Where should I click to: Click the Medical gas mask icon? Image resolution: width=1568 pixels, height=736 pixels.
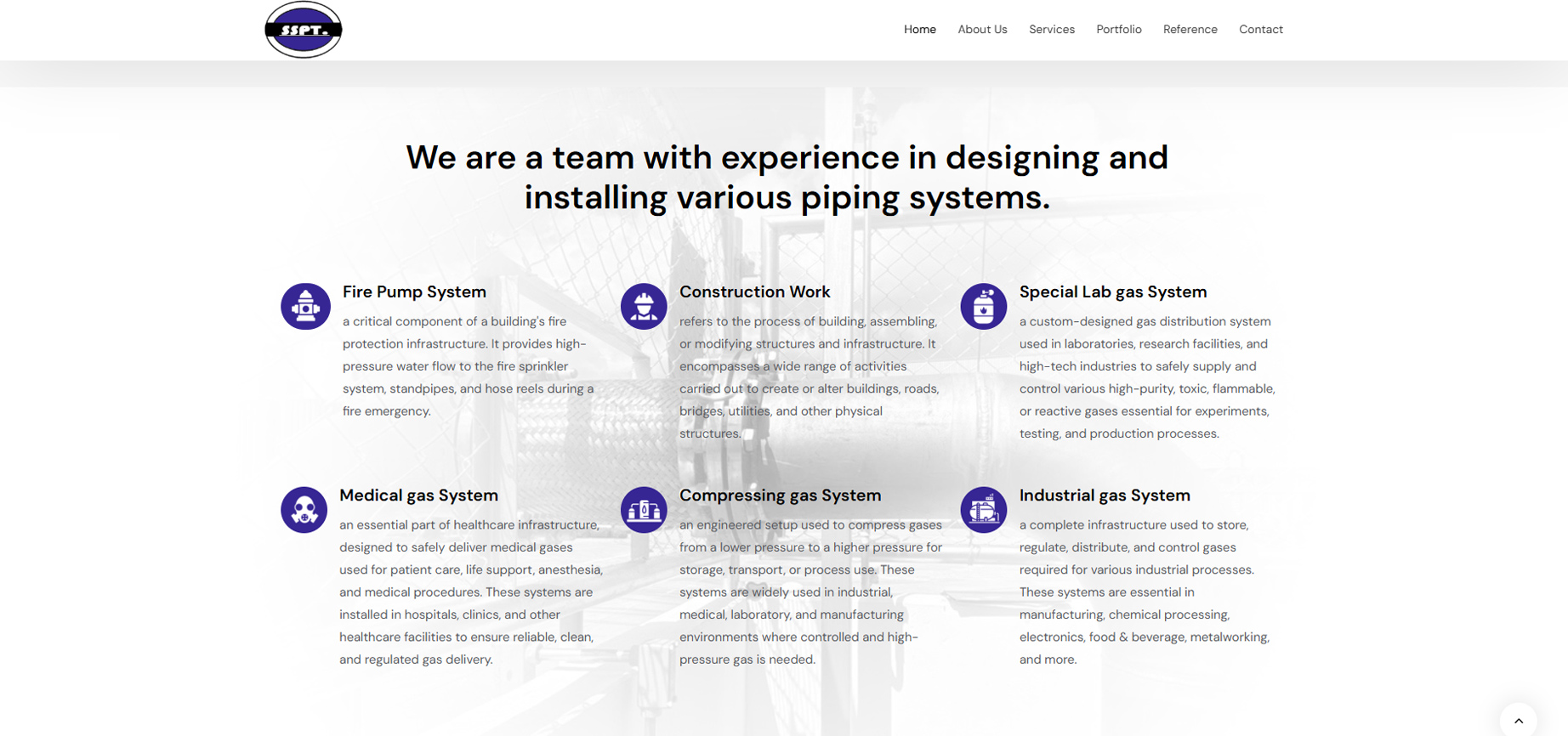pos(304,510)
